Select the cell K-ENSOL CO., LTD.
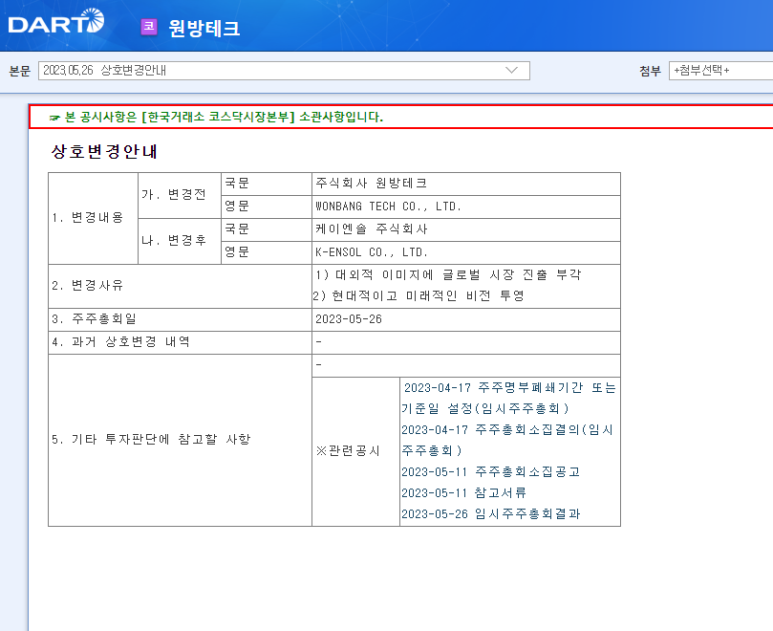 click(466, 253)
